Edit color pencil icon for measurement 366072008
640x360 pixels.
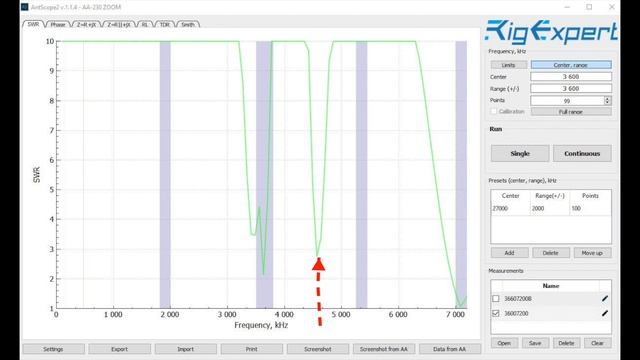point(605,299)
